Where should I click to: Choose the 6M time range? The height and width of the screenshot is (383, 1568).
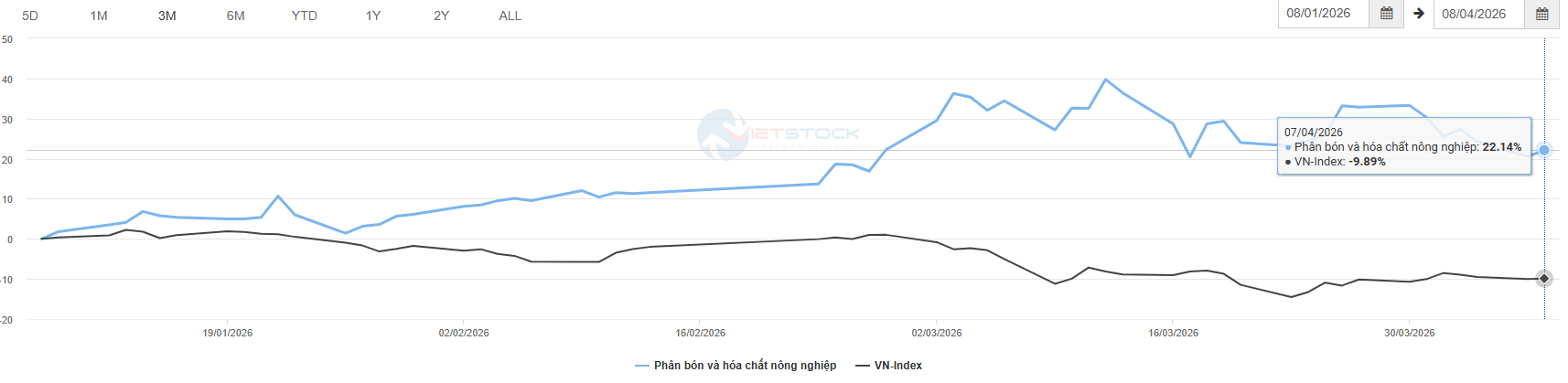tap(235, 16)
